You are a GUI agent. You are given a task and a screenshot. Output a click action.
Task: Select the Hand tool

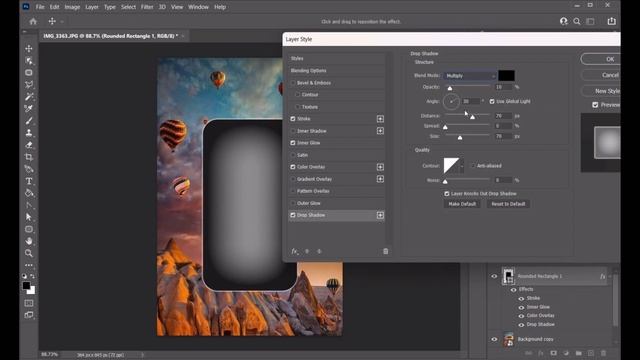[29, 241]
